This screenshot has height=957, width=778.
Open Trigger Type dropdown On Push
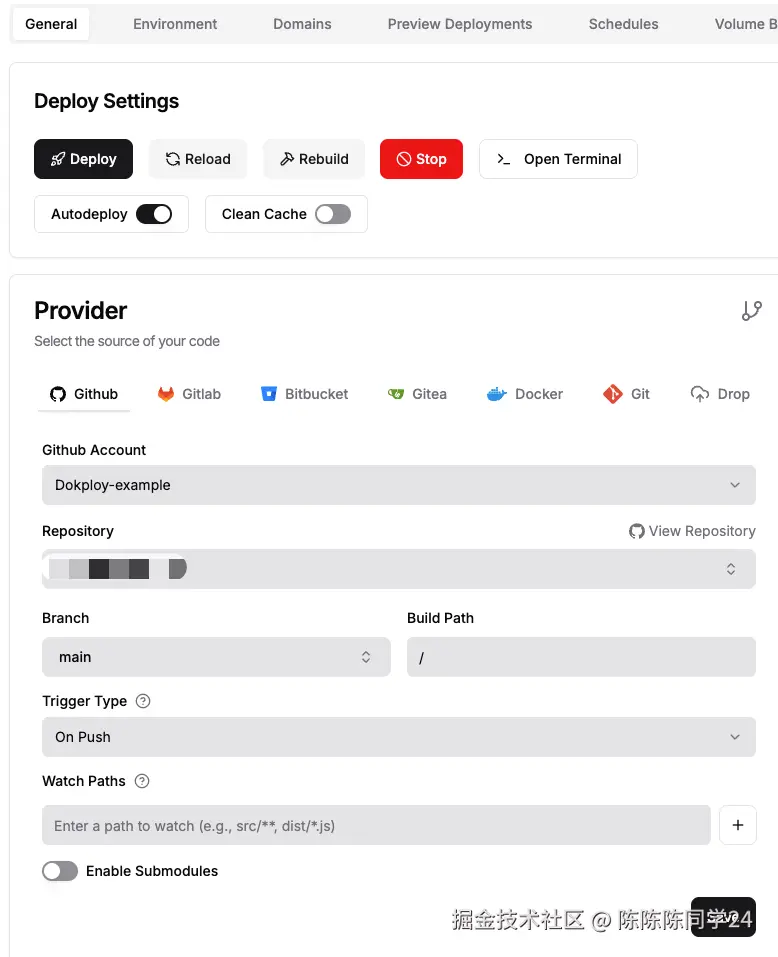coord(398,737)
